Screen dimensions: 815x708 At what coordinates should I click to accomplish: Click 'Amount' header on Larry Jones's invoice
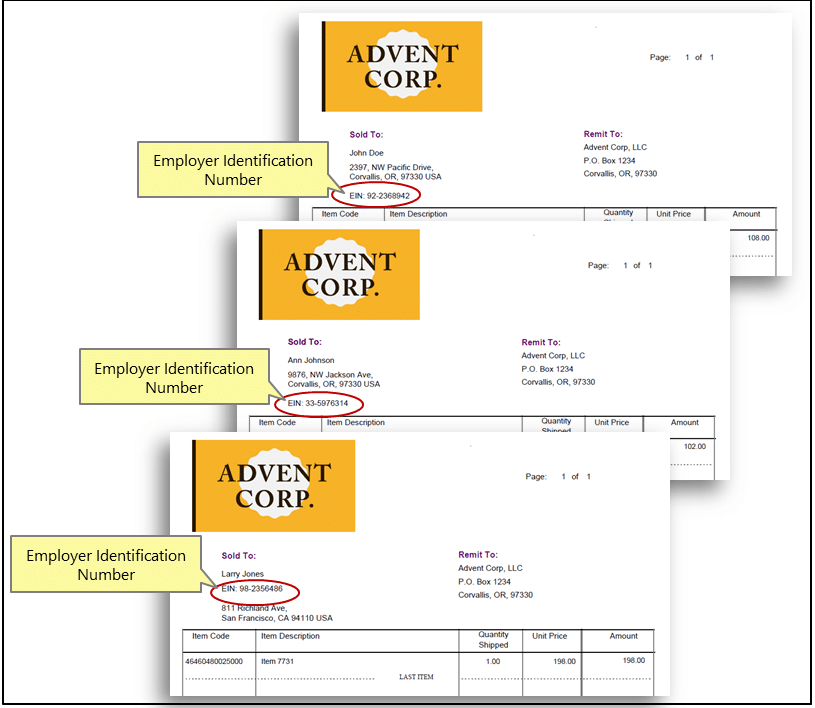click(624, 636)
